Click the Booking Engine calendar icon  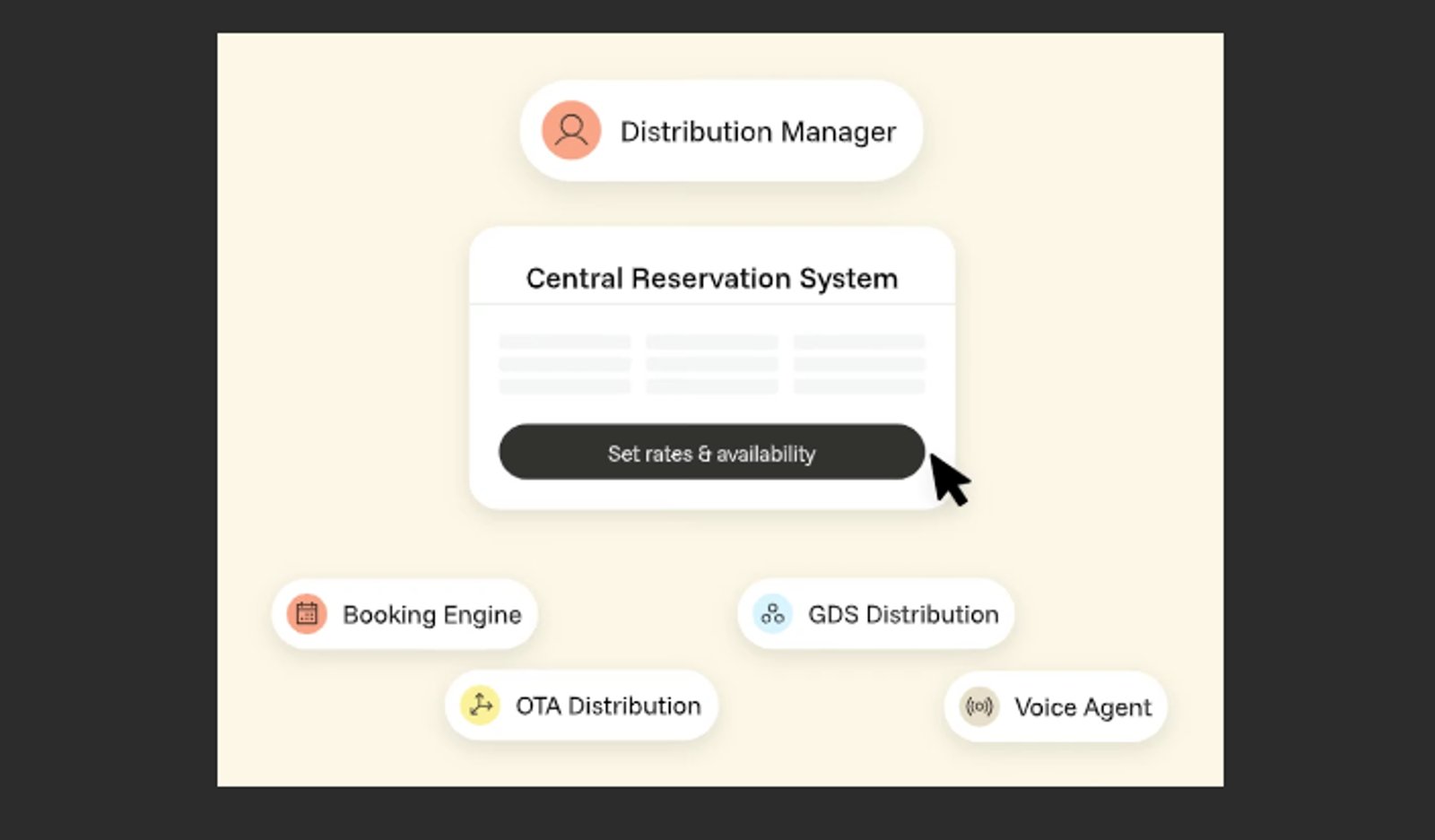[307, 614]
